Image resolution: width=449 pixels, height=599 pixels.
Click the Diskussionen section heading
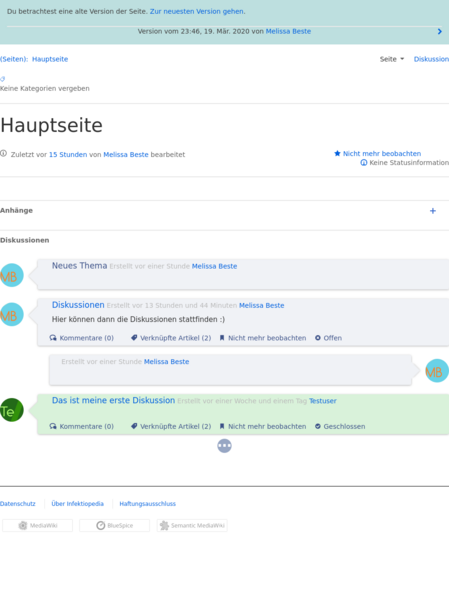click(24, 240)
